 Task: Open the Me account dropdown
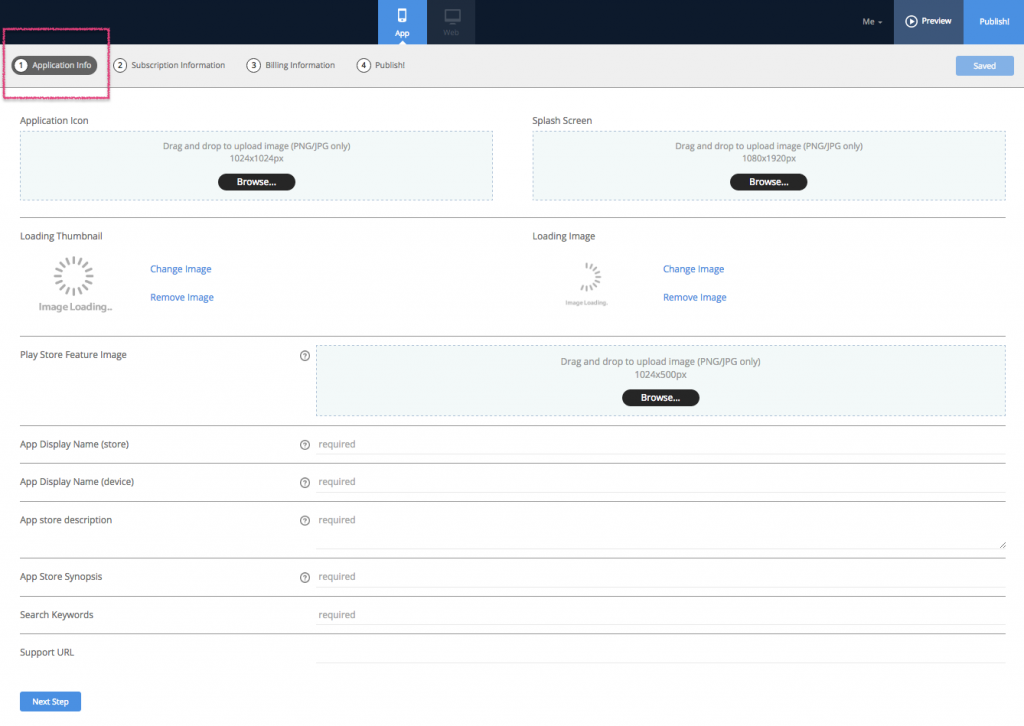(871, 20)
